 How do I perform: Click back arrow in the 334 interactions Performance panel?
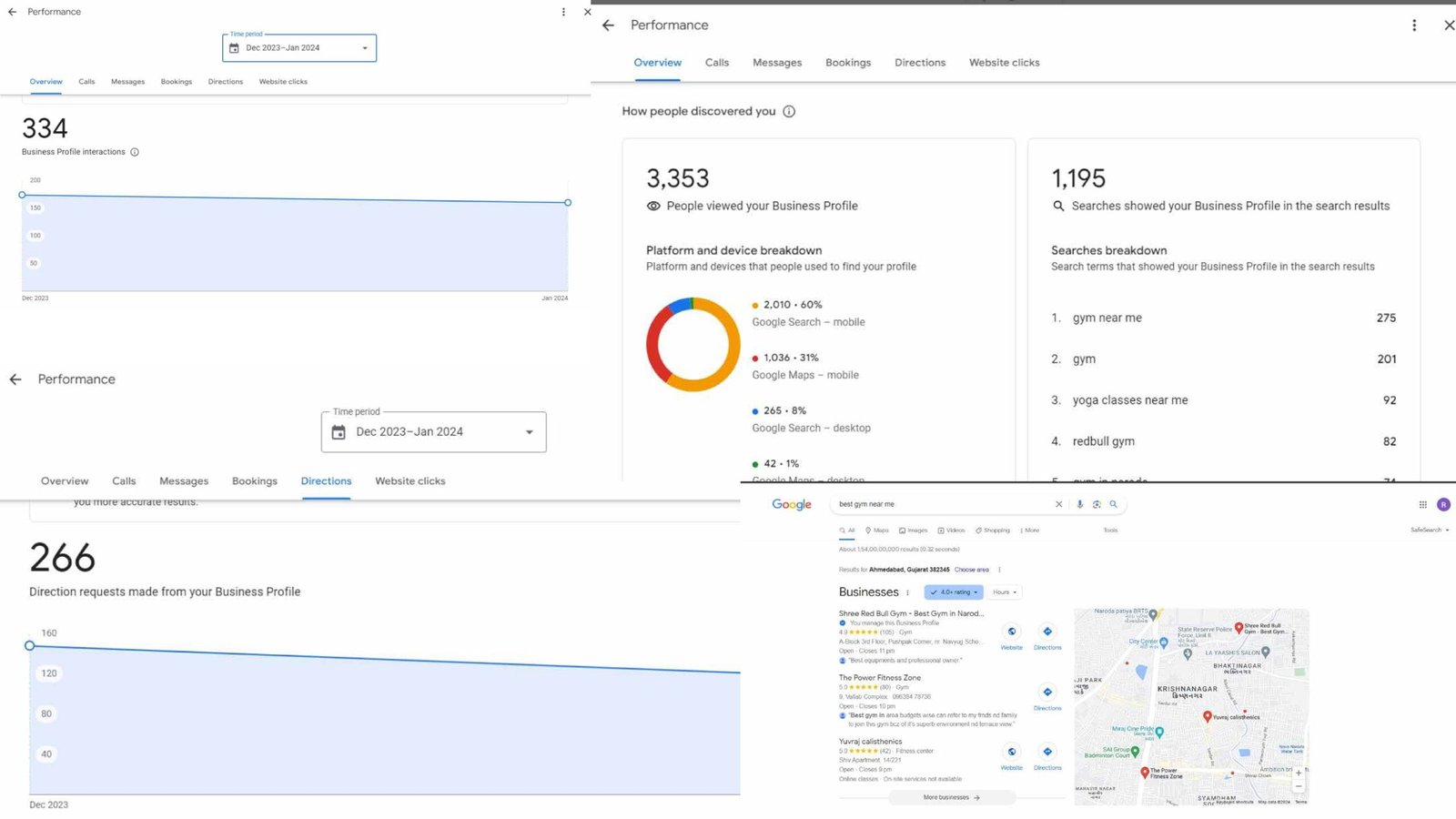pyautogui.click(x=12, y=12)
